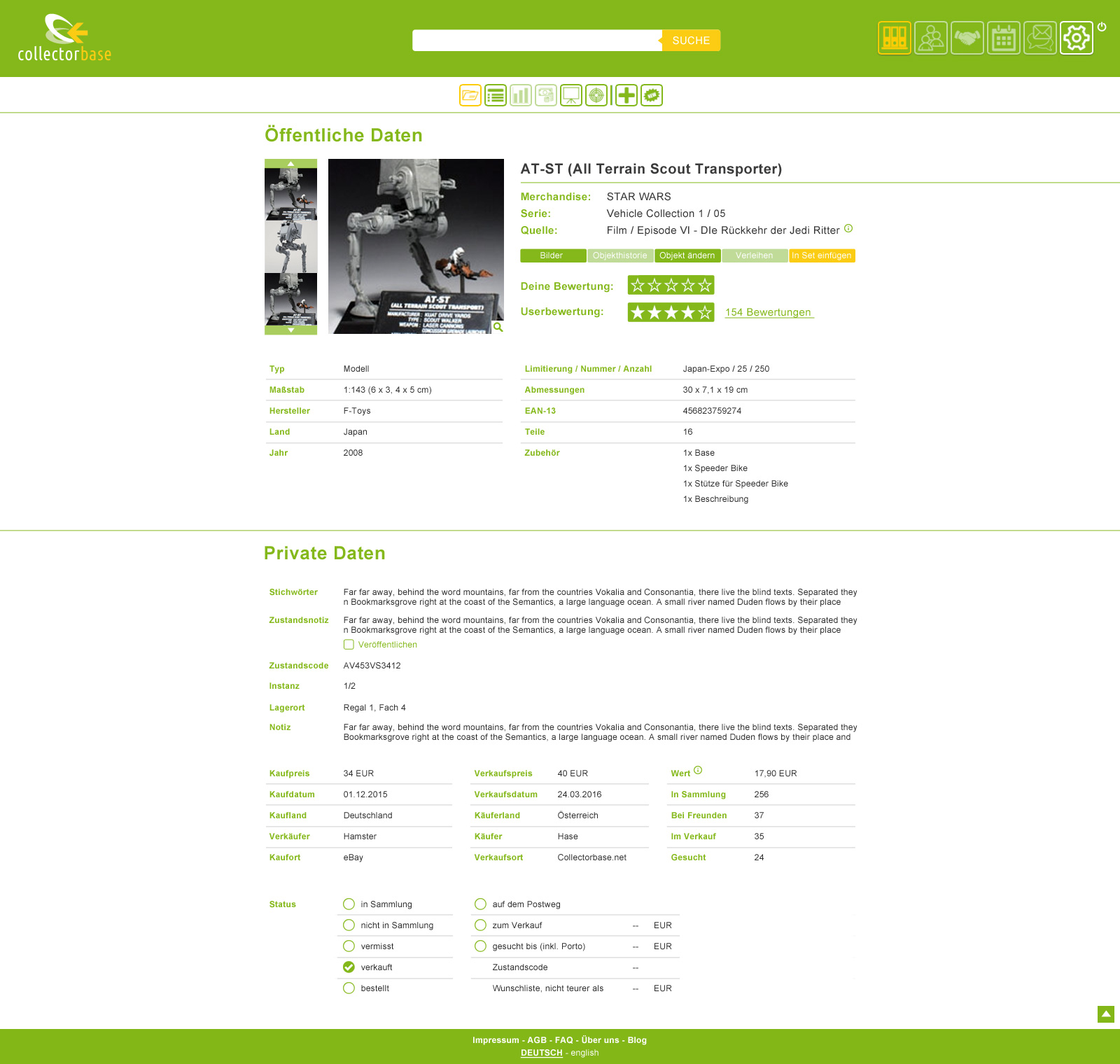Open the presentation screen toolbar icon
The image size is (1120, 1064).
[571, 95]
